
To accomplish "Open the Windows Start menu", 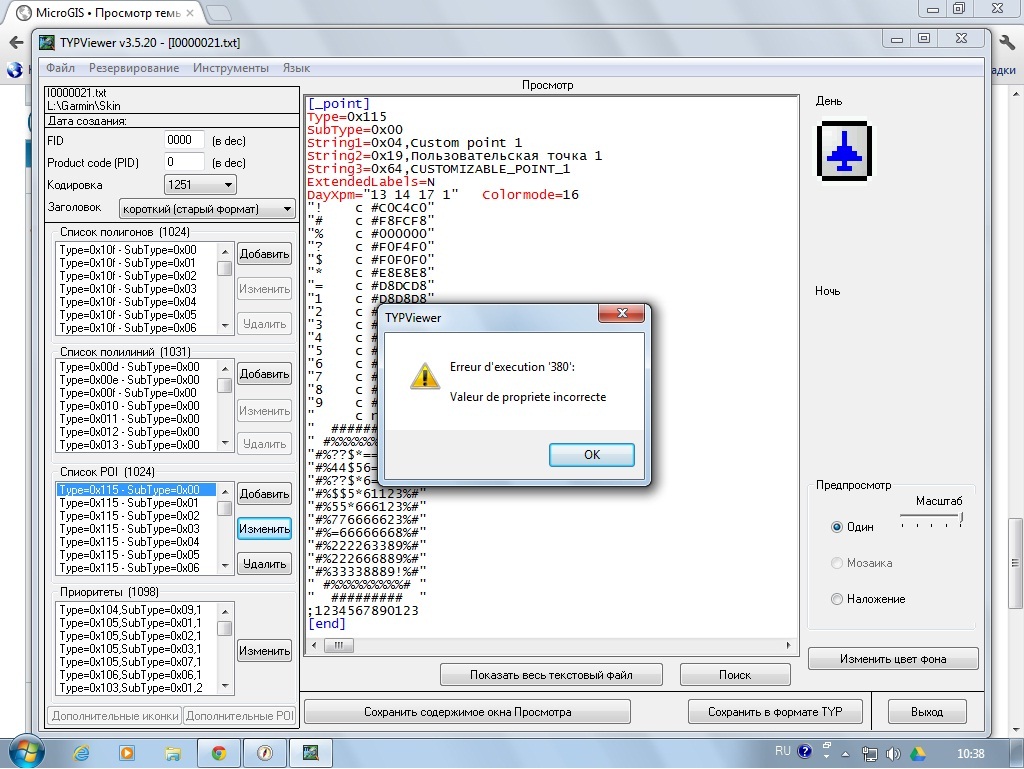I will (x=24, y=752).
